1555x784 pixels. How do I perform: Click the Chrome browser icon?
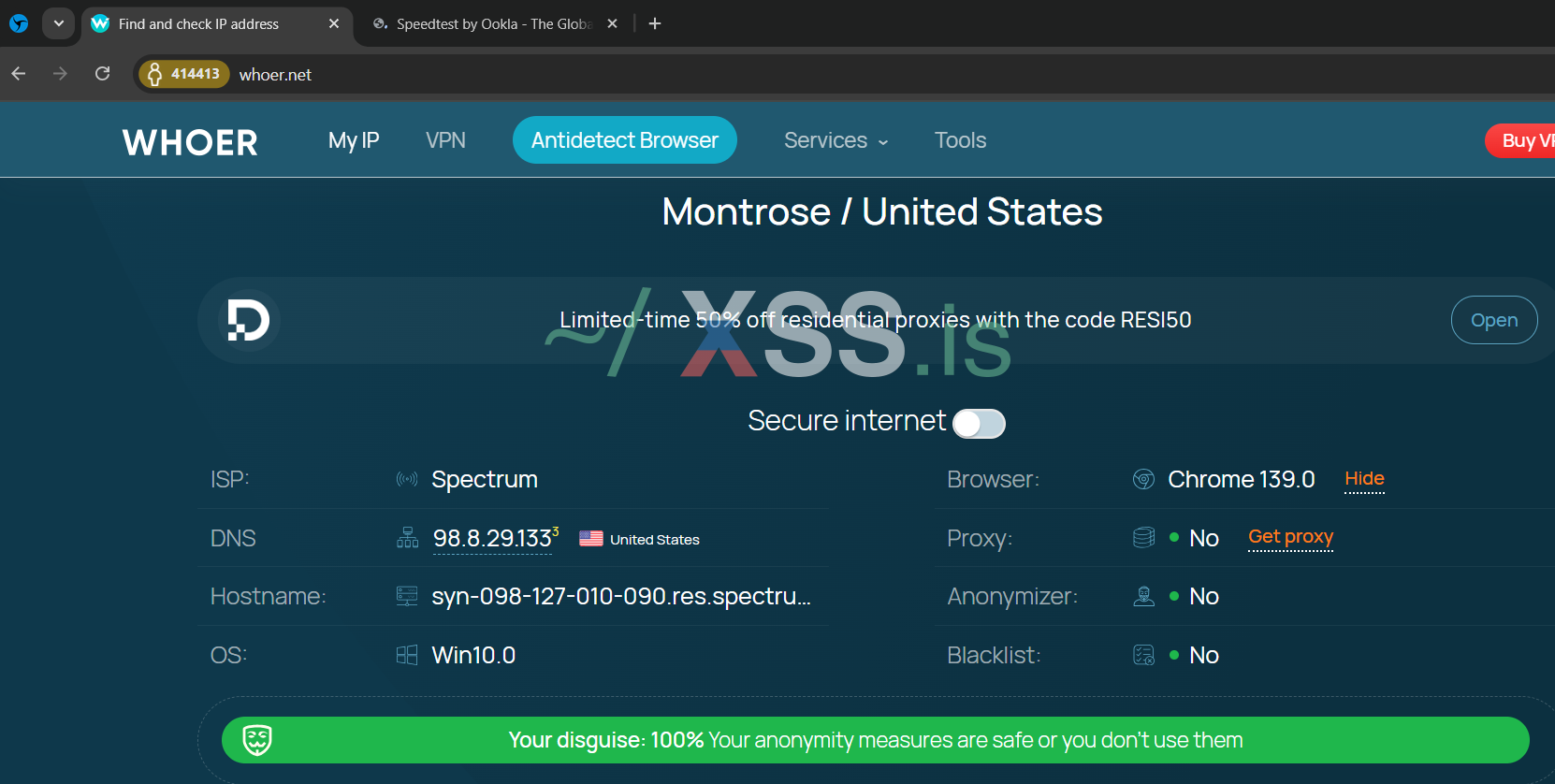pos(1143,480)
